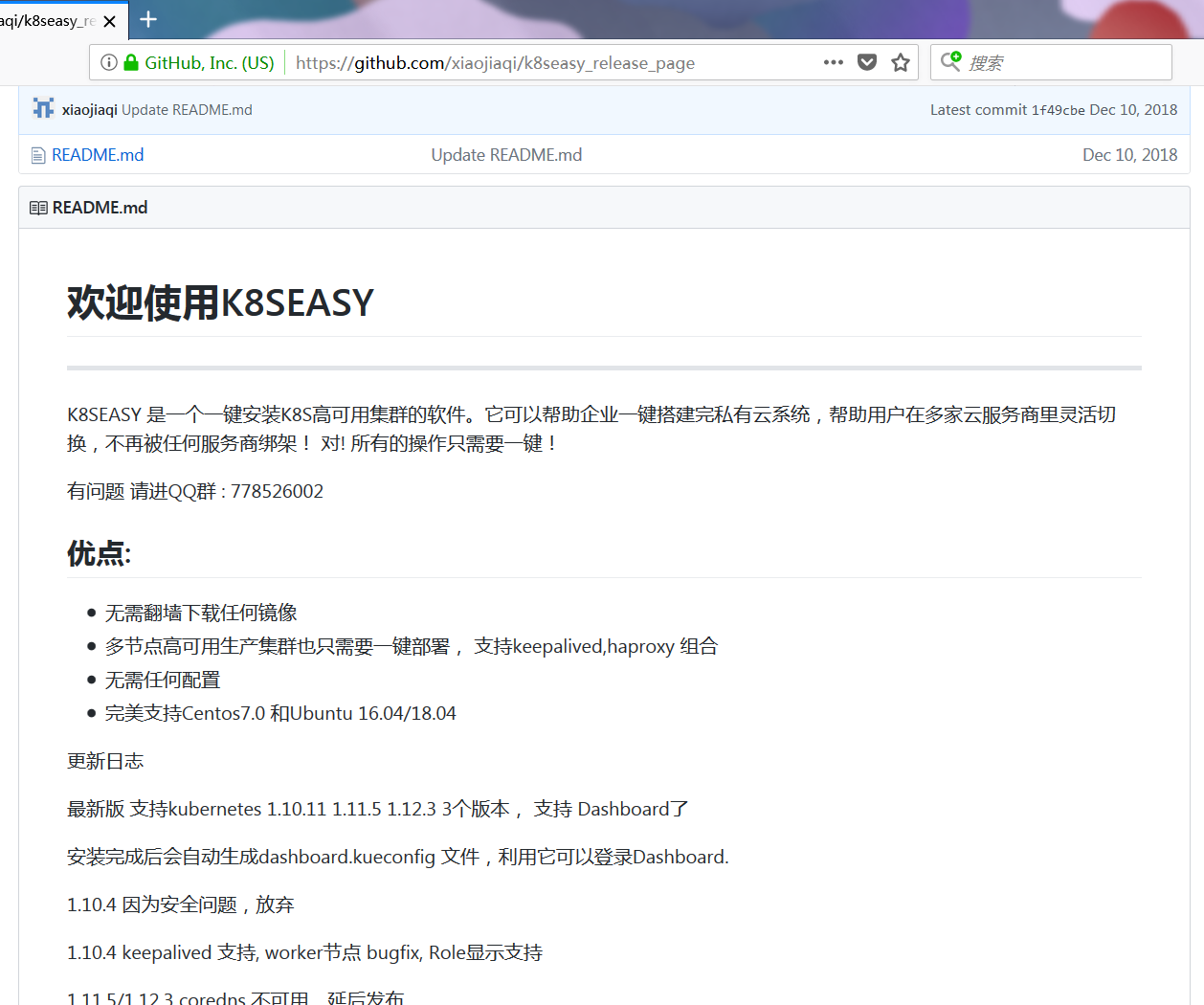Click the 1.10.4 因为安全问题 line
Screen dimensions: 1204x1005
tap(181, 904)
